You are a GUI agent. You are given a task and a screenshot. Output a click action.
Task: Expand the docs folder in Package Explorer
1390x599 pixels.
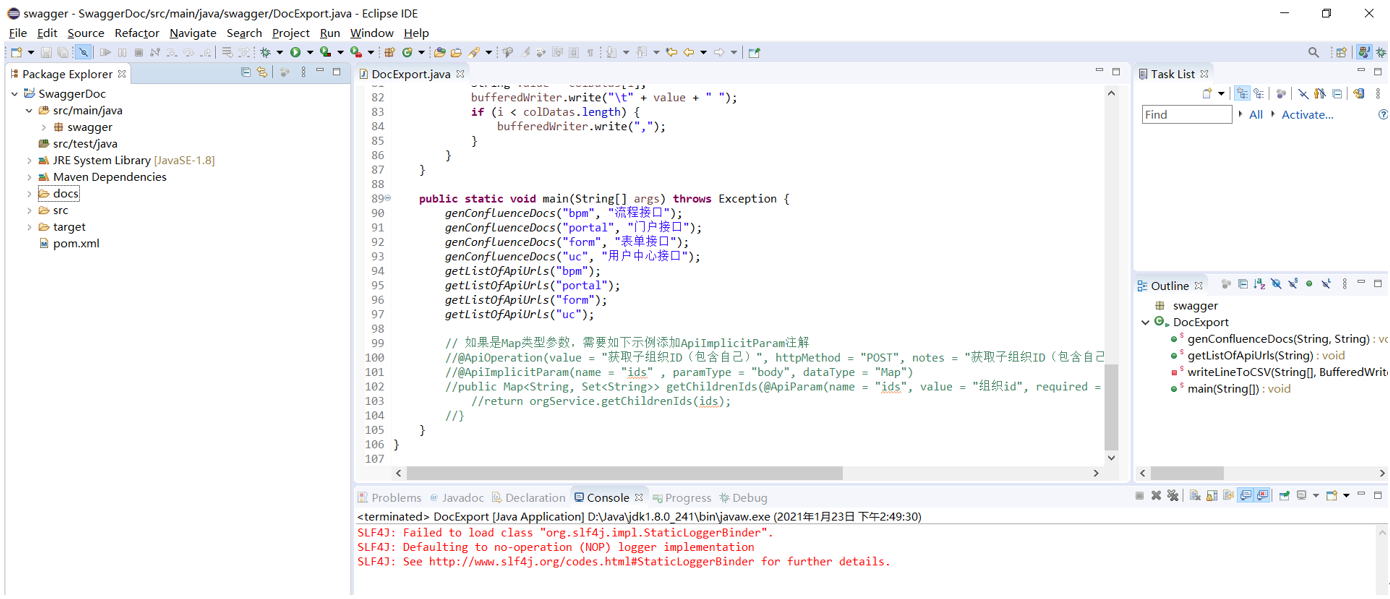[x=29, y=194]
